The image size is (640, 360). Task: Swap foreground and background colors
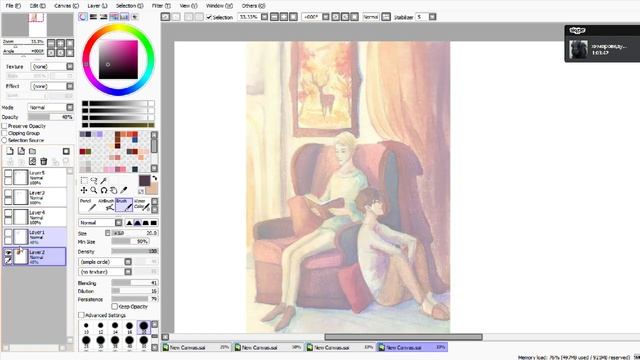[x=155, y=178]
